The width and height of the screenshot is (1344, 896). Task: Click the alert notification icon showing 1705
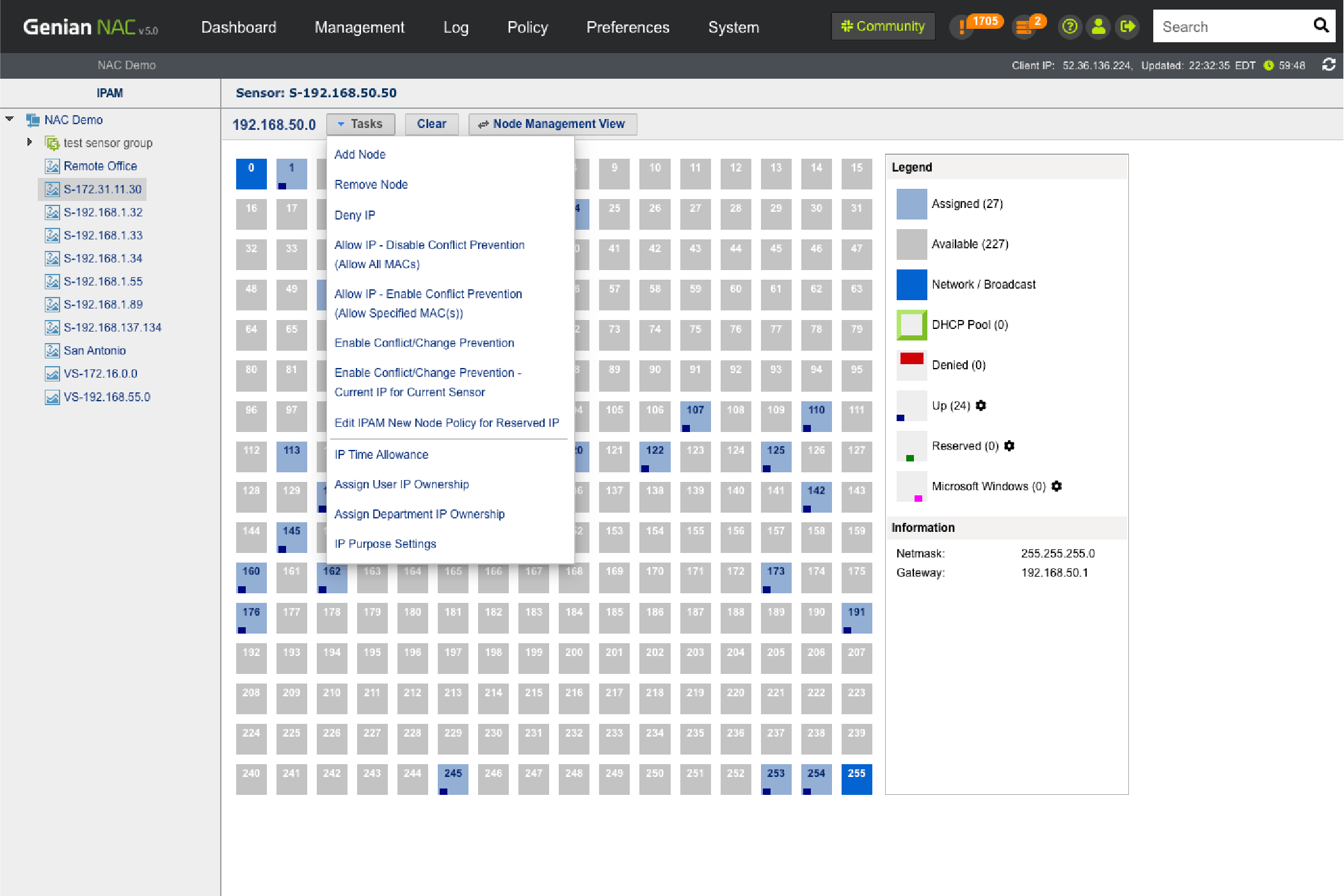(962, 27)
